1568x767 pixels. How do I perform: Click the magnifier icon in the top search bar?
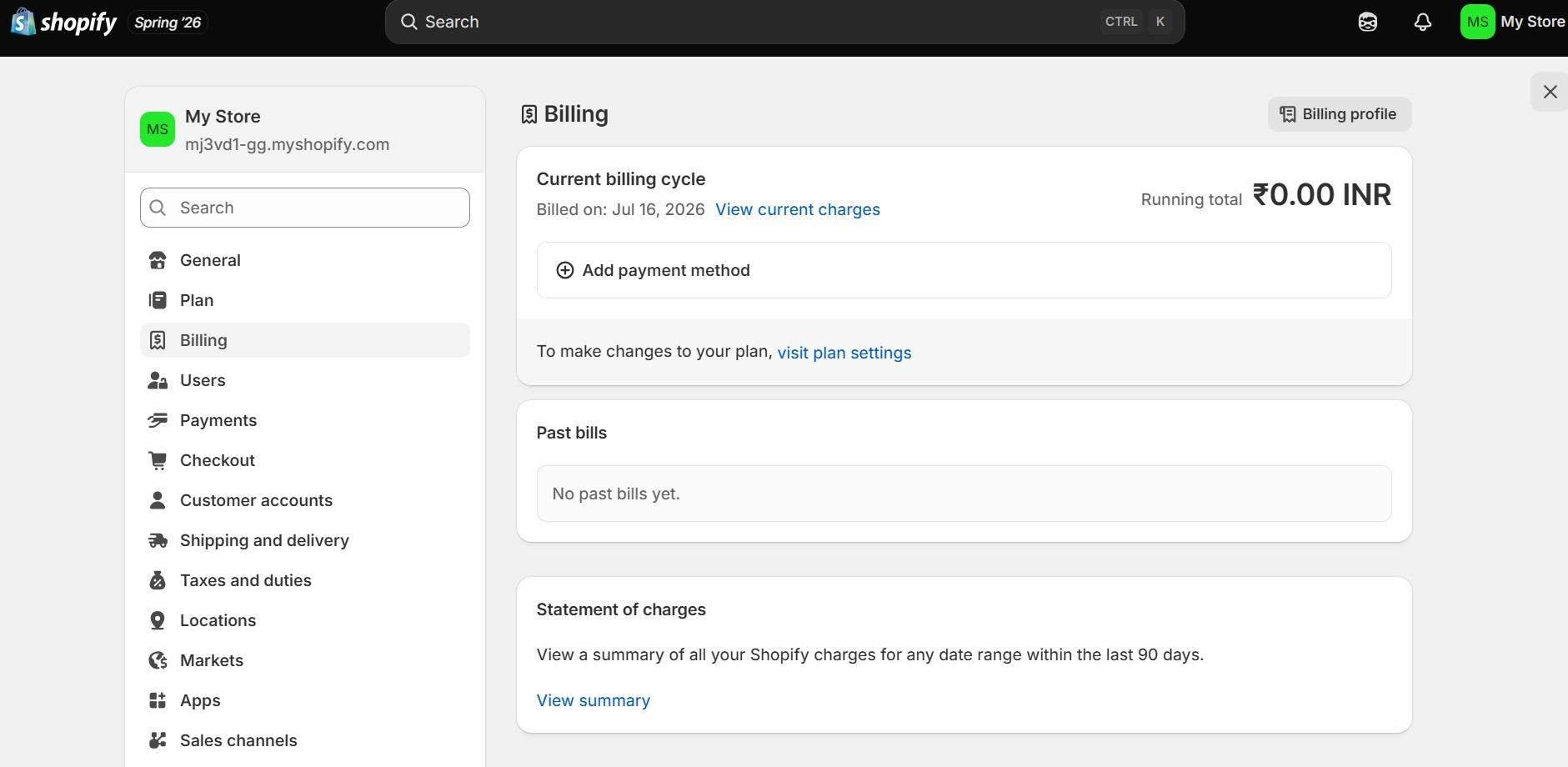tap(408, 22)
